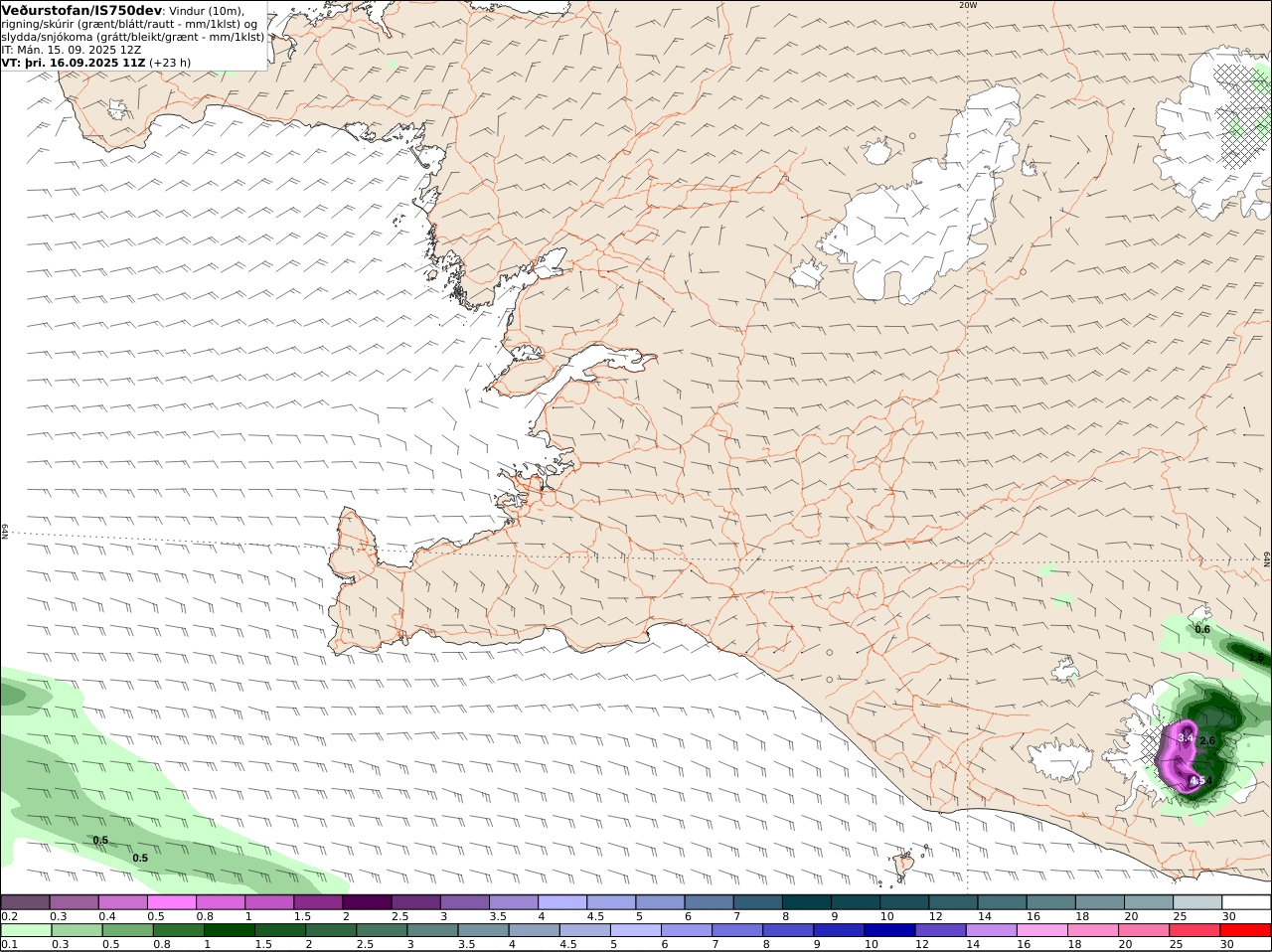Pick the bottom-row swatch starting at 2.5
Viewport: 1272px width, 952px height.
coord(382,930)
